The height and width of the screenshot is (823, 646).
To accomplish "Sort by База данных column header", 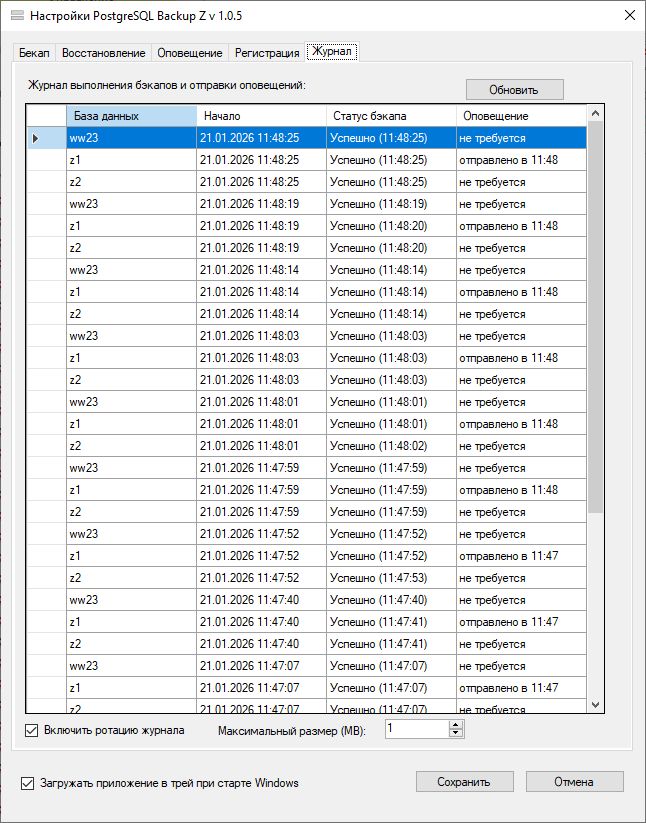I will 131,116.
